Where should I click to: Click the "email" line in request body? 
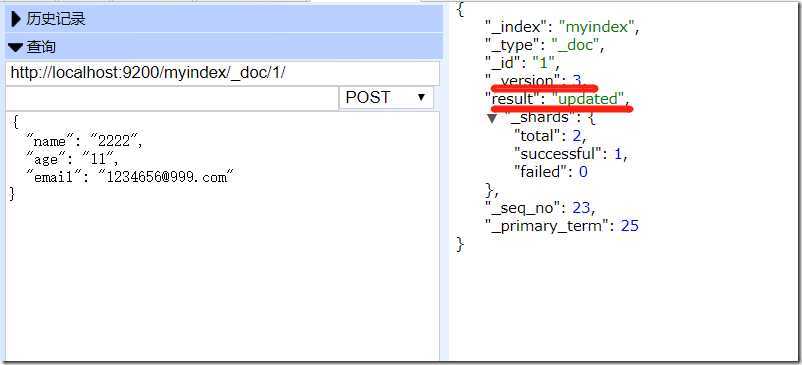tap(130, 177)
